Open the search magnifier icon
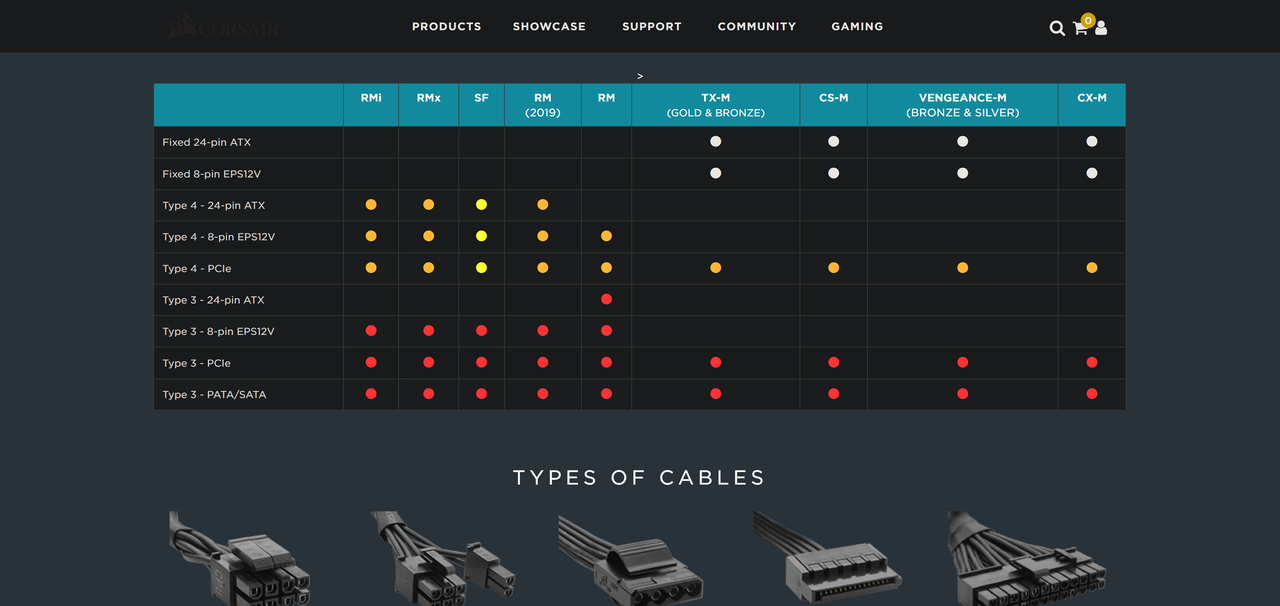This screenshot has width=1280, height=606. click(1057, 28)
